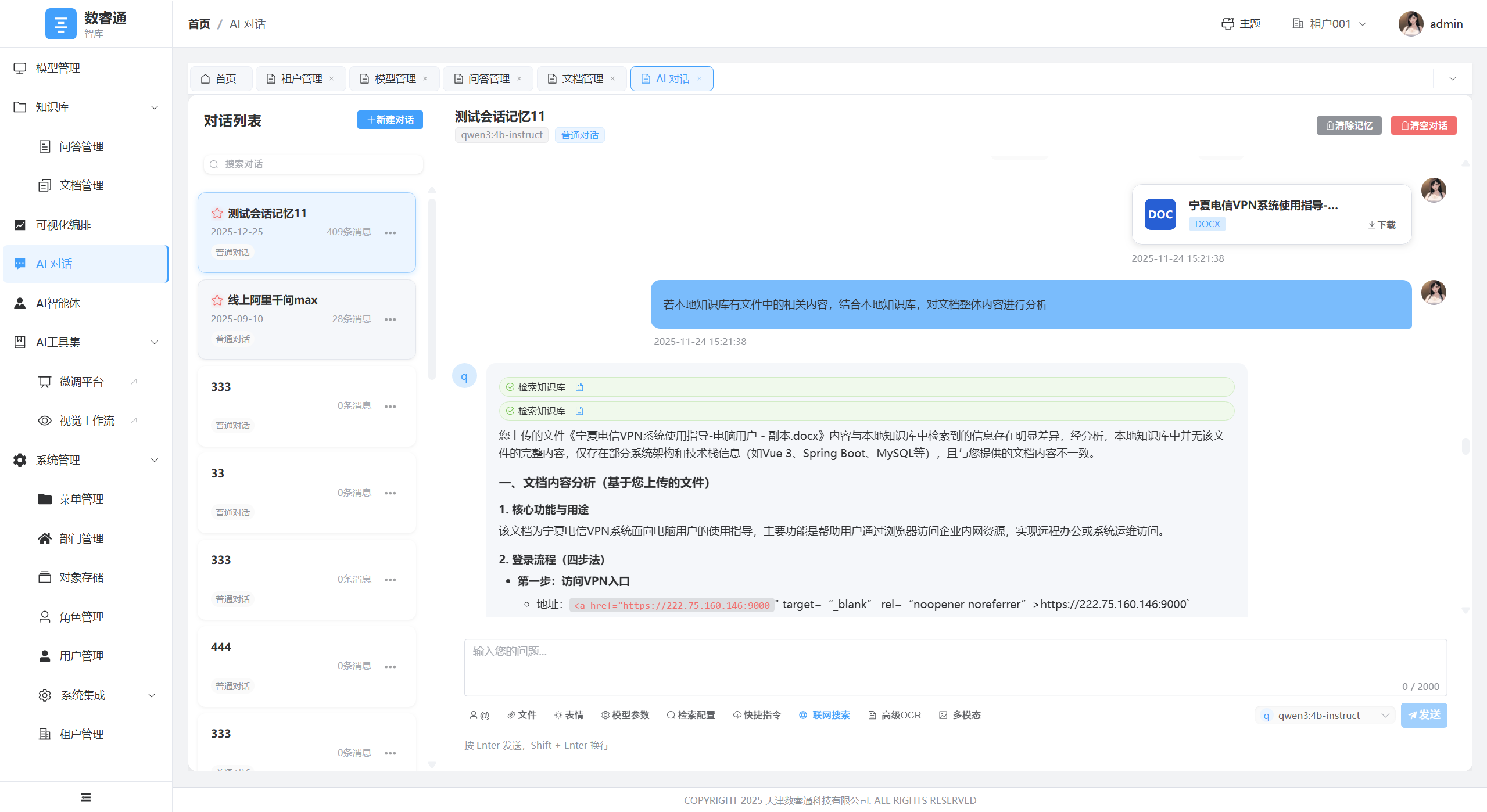The width and height of the screenshot is (1487, 812).
Task: Toggle the 多模态 option
Action: click(959, 715)
